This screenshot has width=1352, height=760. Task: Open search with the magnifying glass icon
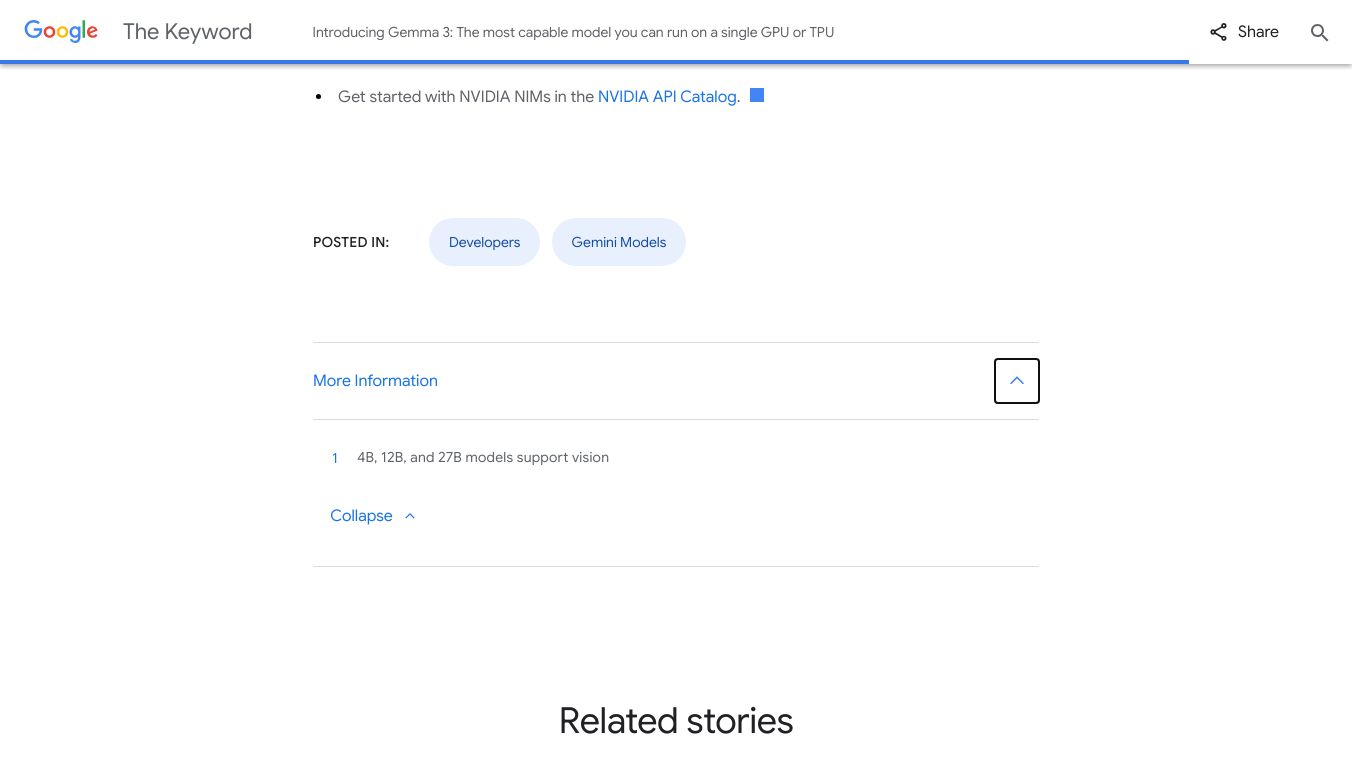[1319, 32]
